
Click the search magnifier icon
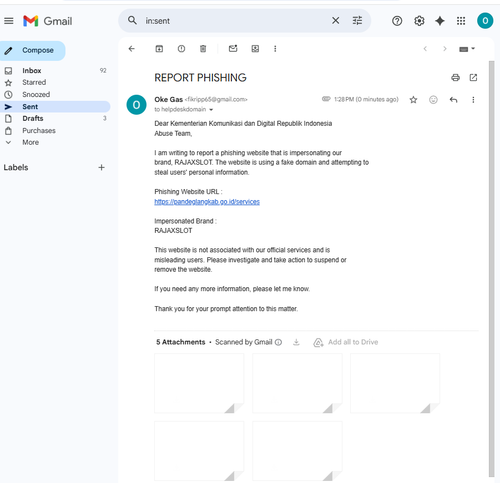pyautogui.click(x=132, y=21)
